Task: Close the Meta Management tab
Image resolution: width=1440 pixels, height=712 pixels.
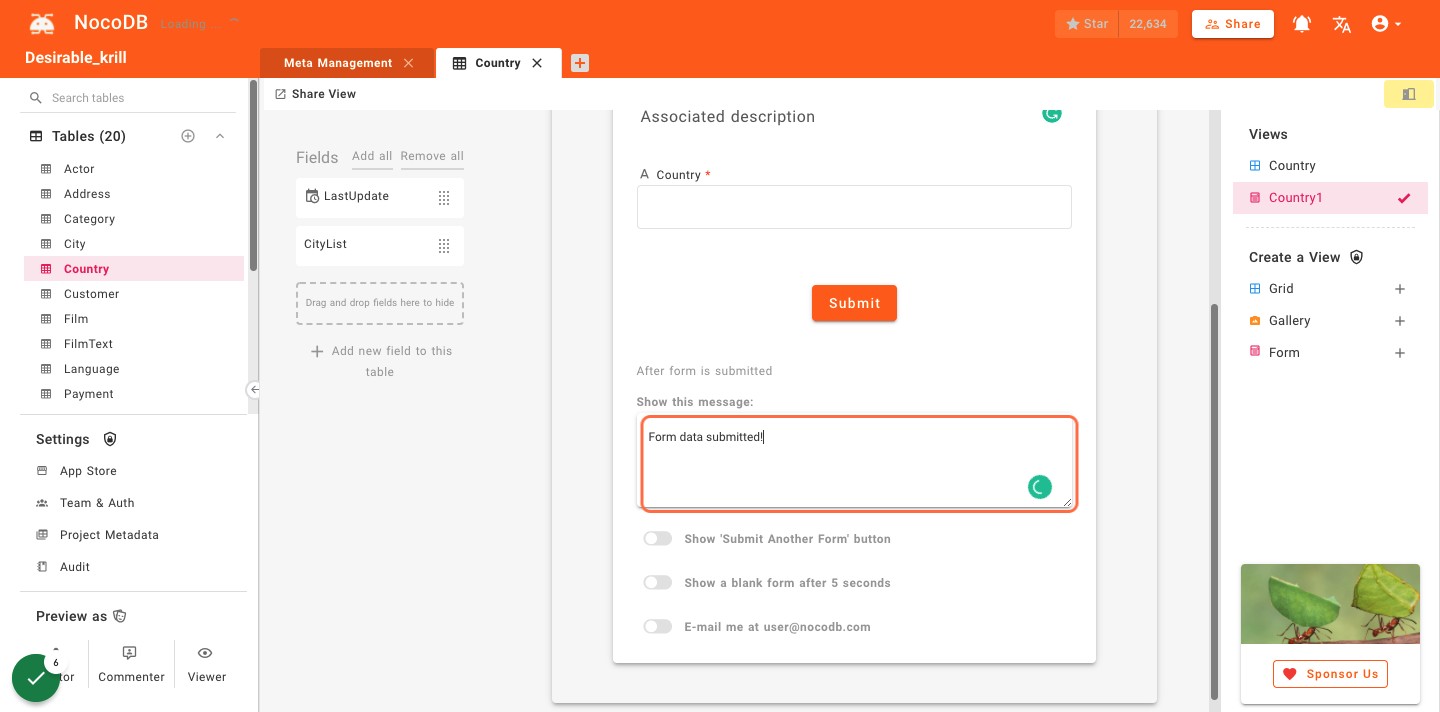Action: [408, 63]
